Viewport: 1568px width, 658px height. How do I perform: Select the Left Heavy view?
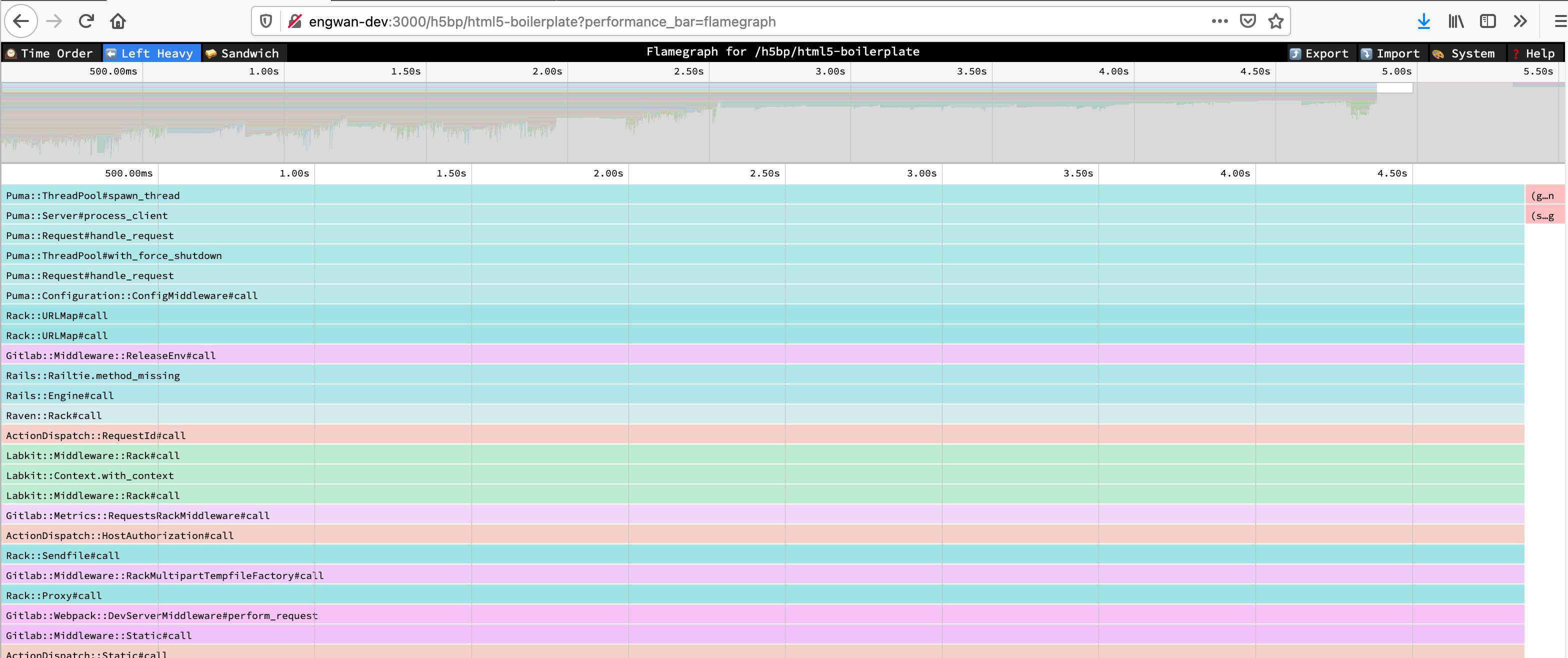point(150,53)
